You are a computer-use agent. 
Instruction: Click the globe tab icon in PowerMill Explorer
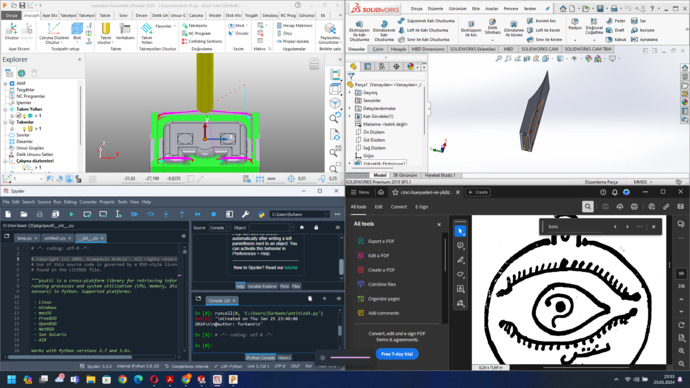22,73
